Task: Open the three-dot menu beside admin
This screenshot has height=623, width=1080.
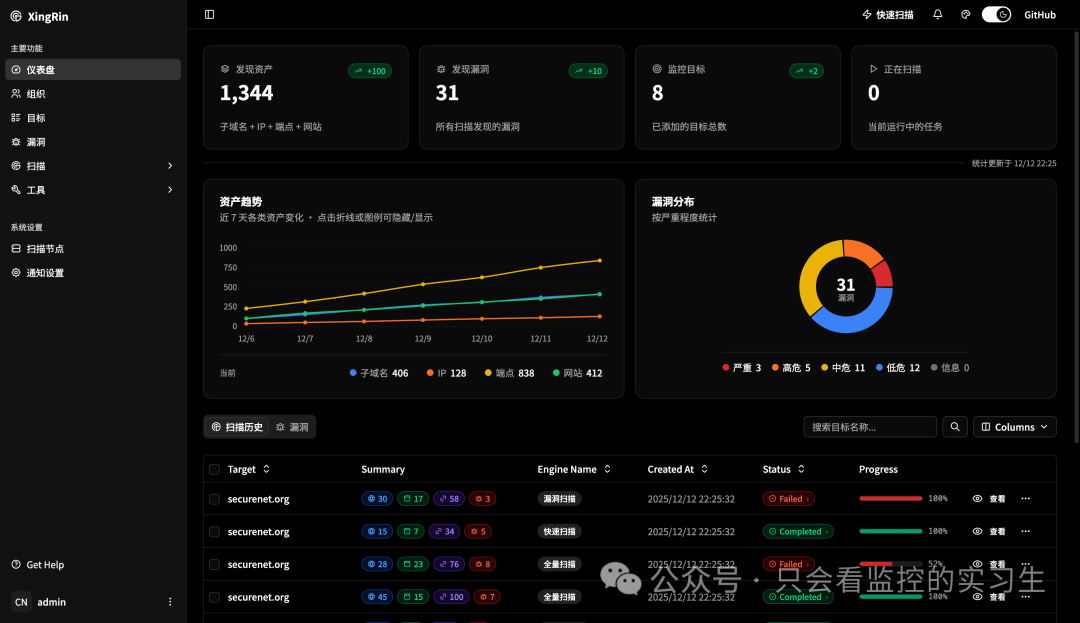Action: (x=170, y=602)
